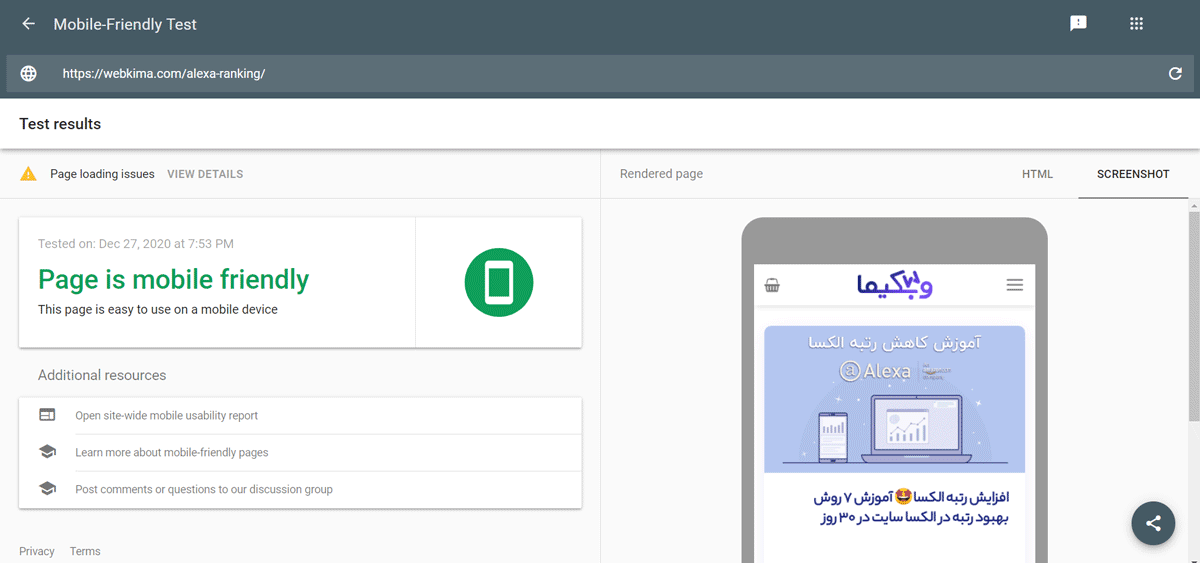Click the green mobile friendly phone icon

[499, 283]
